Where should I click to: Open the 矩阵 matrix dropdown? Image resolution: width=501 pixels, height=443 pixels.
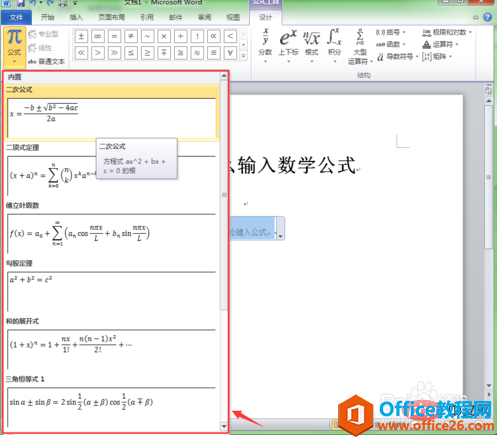(x=437, y=57)
